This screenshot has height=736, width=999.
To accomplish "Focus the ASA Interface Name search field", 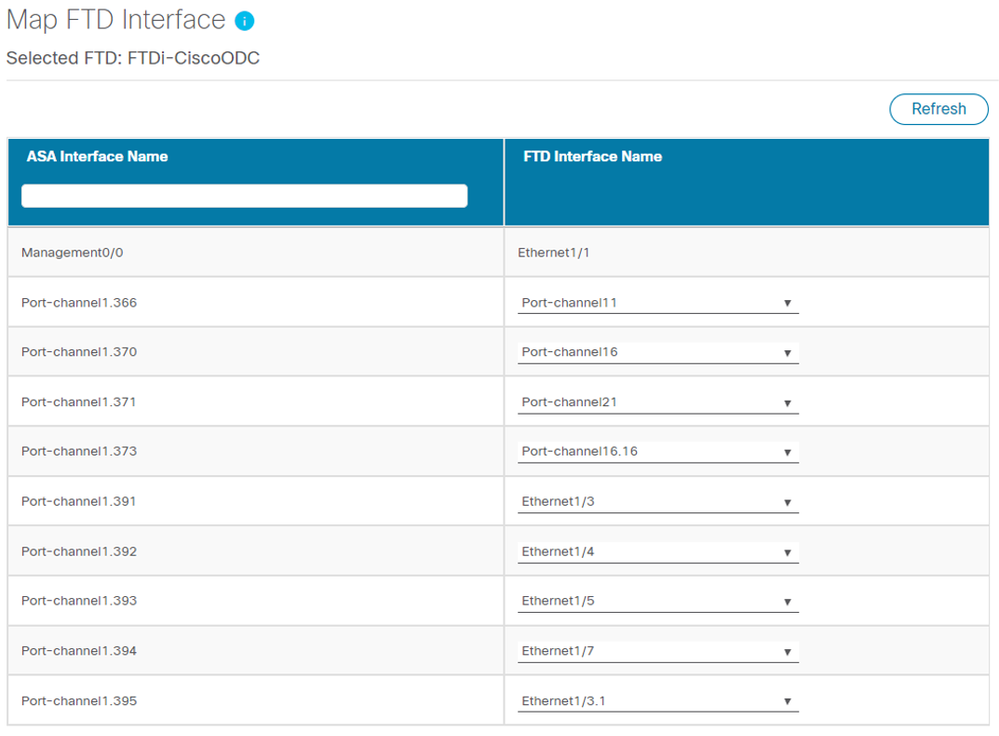I will coord(244,196).
